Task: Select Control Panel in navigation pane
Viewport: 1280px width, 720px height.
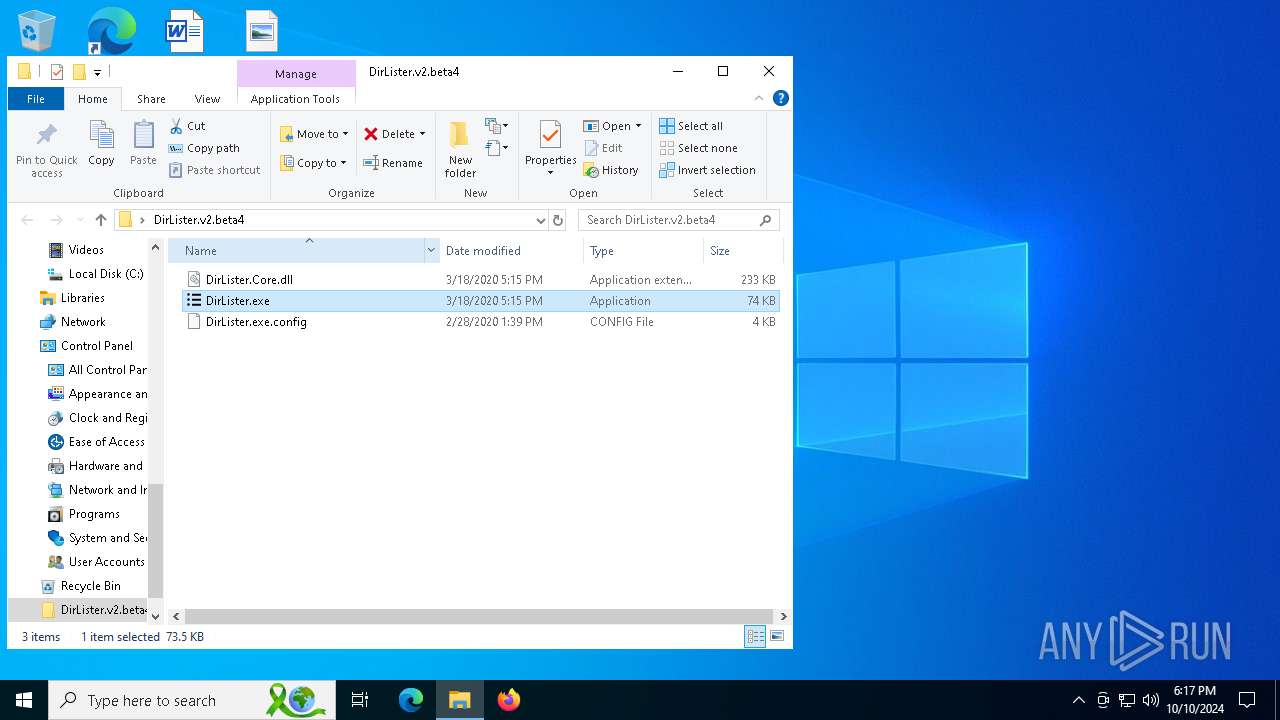Action: tap(96, 346)
